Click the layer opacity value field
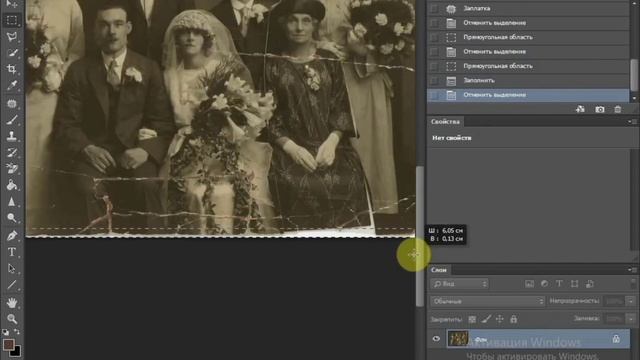640x360 pixels. click(x=614, y=301)
